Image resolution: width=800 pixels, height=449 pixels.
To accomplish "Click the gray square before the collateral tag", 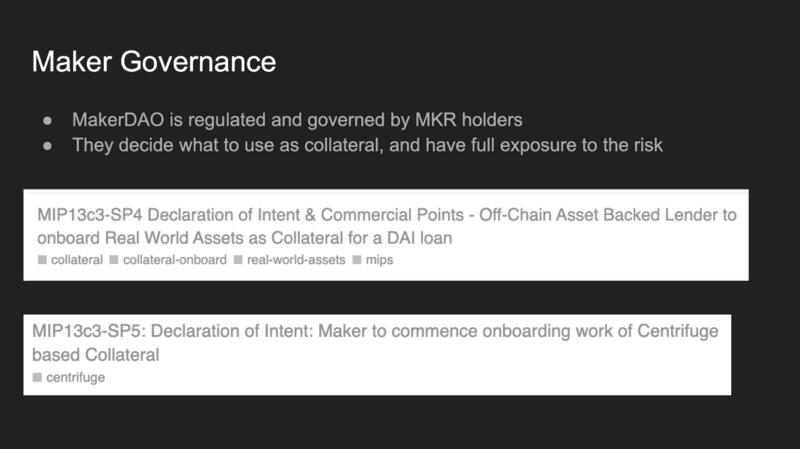I will pos(42,260).
